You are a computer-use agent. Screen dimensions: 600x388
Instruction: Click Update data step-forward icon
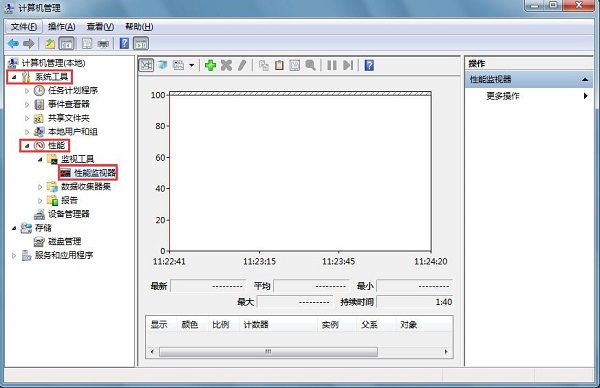coord(348,65)
